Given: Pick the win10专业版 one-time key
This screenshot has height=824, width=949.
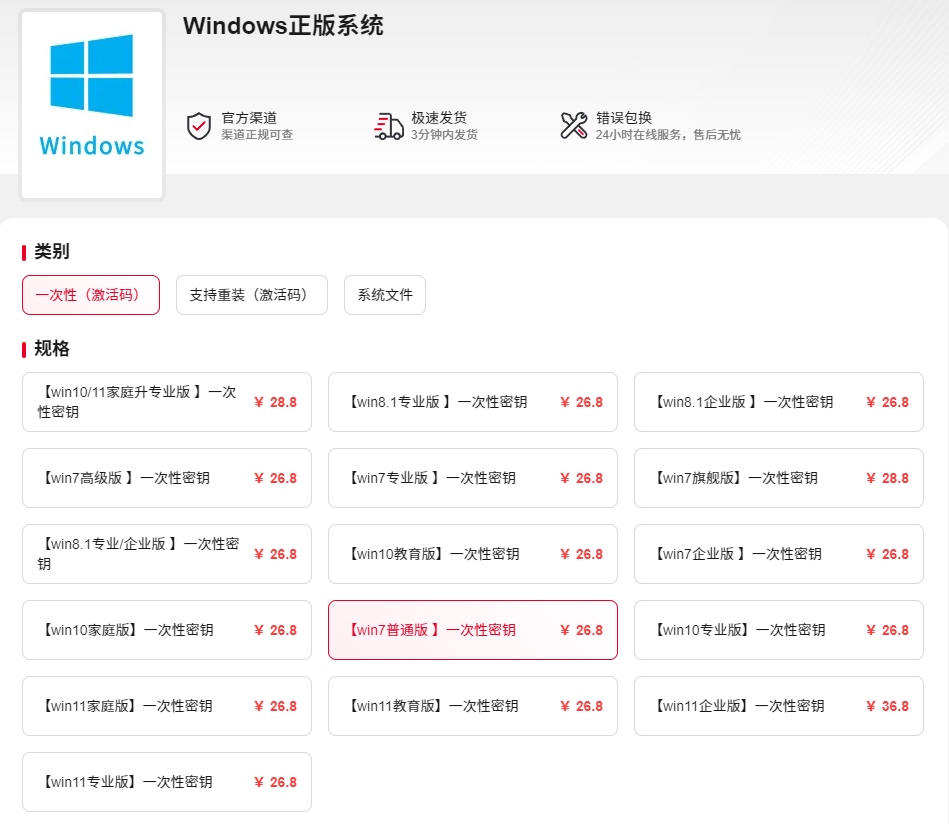Looking at the screenshot, I should pos(779,630).
